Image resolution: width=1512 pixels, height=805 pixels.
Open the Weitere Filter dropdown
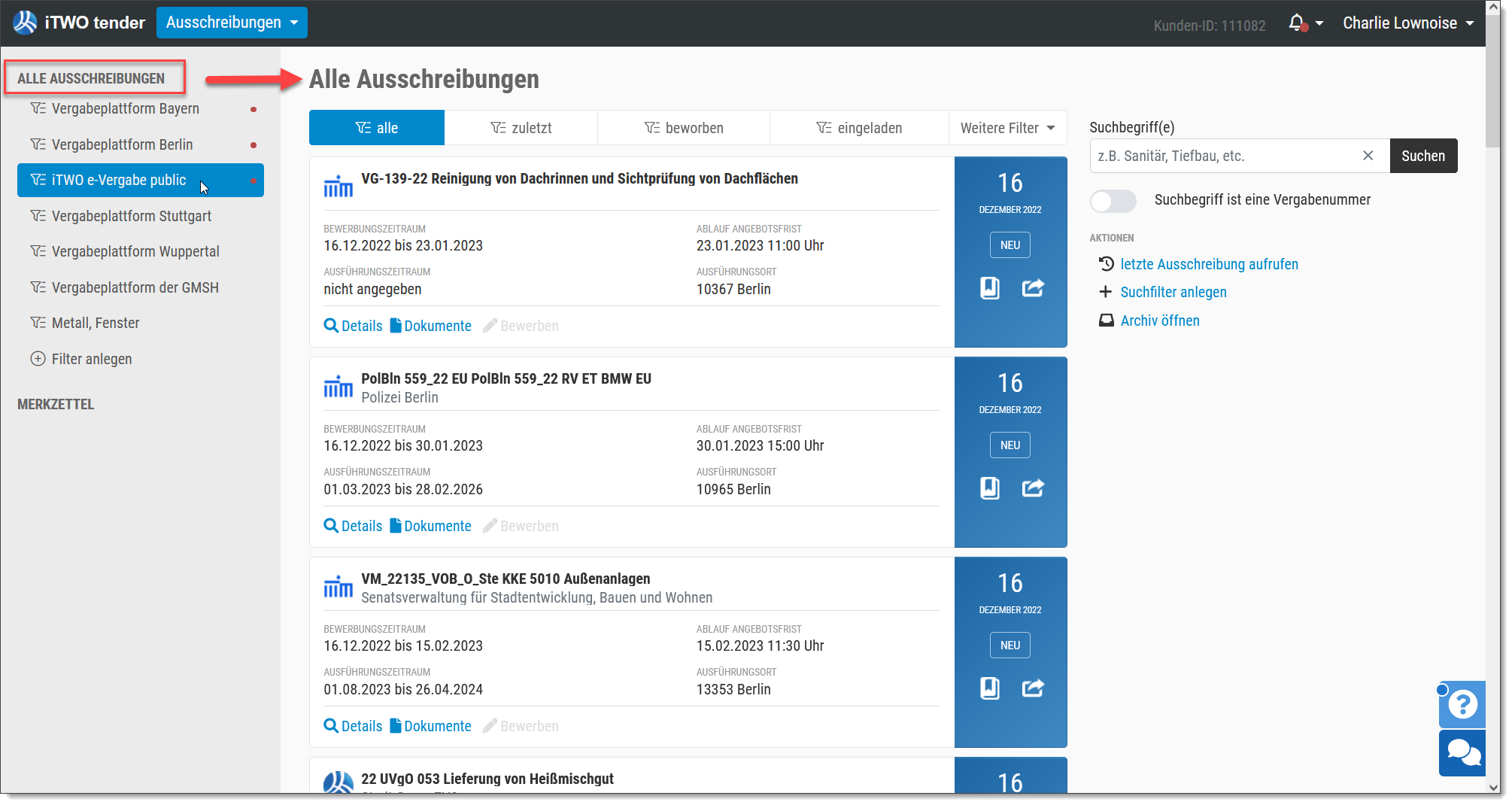tap(1008, 128)
